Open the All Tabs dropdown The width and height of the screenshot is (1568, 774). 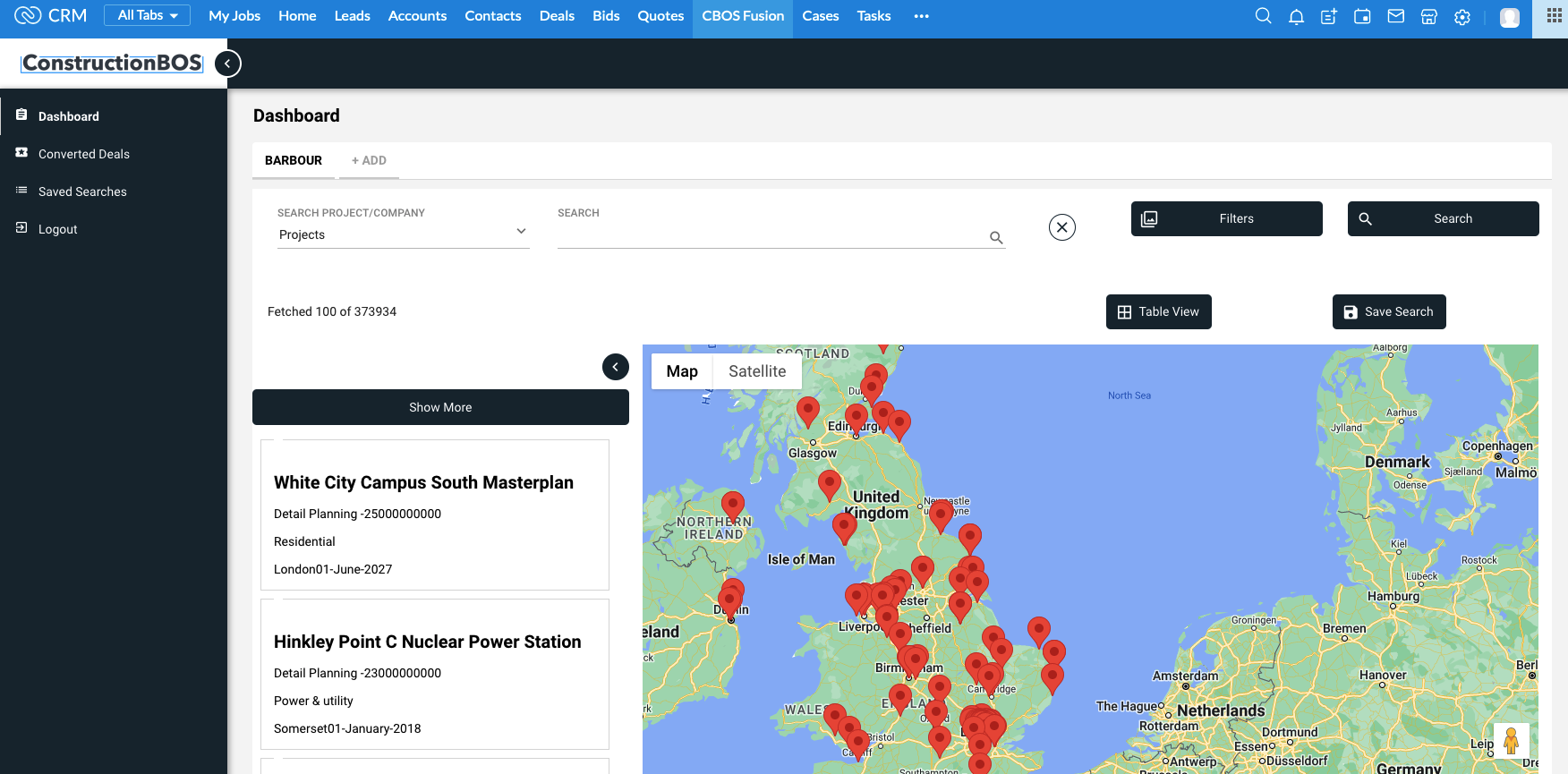pos(148,15)
